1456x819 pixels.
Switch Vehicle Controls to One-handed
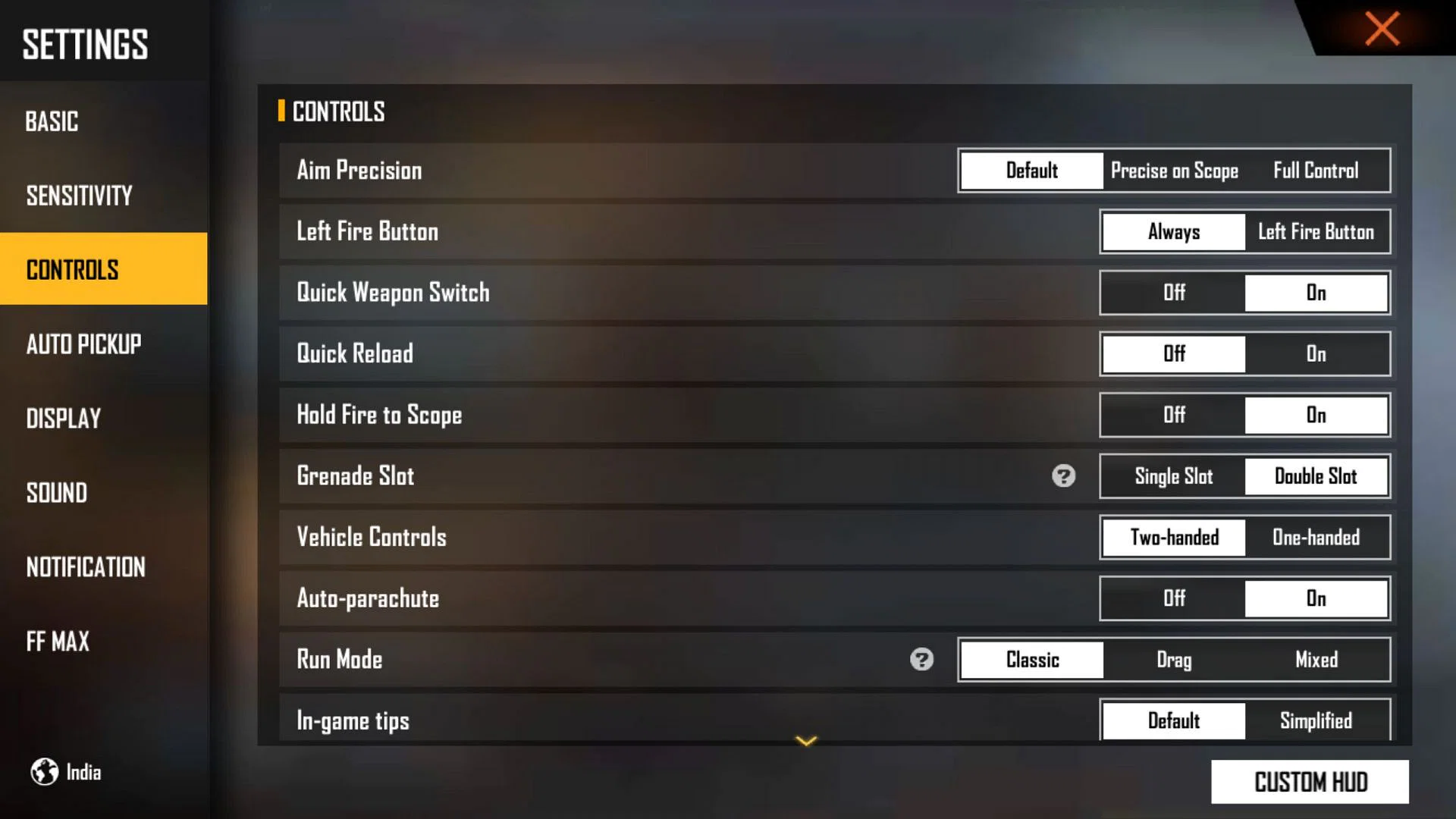[x=1316, y=538]
